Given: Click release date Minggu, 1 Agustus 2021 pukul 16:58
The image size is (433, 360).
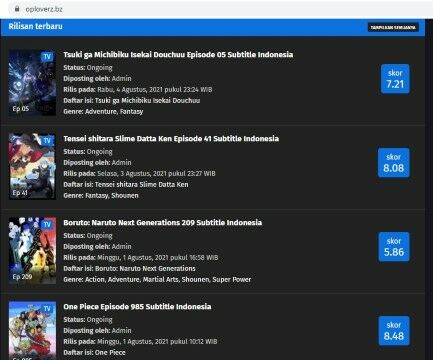Looking at the screenshot, I should coord(158,257).
